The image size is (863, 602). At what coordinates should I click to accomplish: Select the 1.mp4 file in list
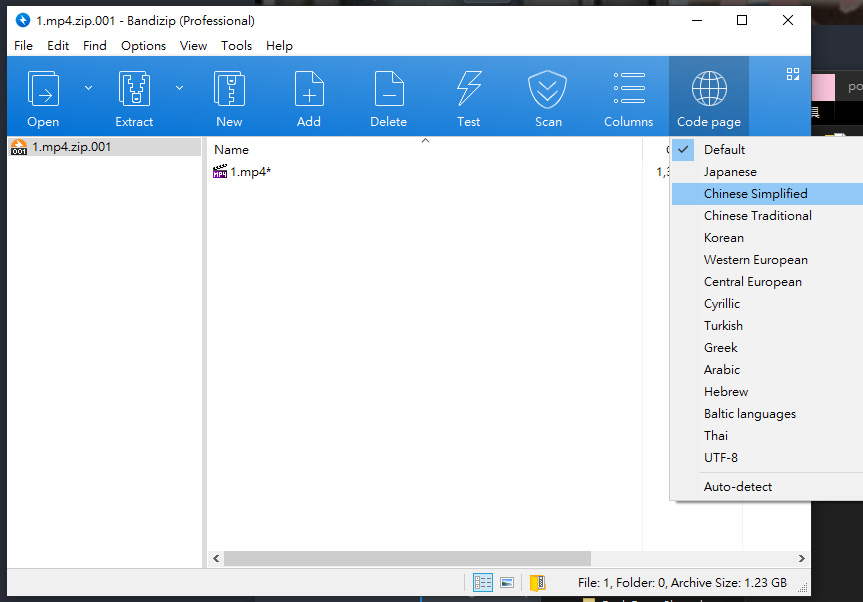pos(250,172)
